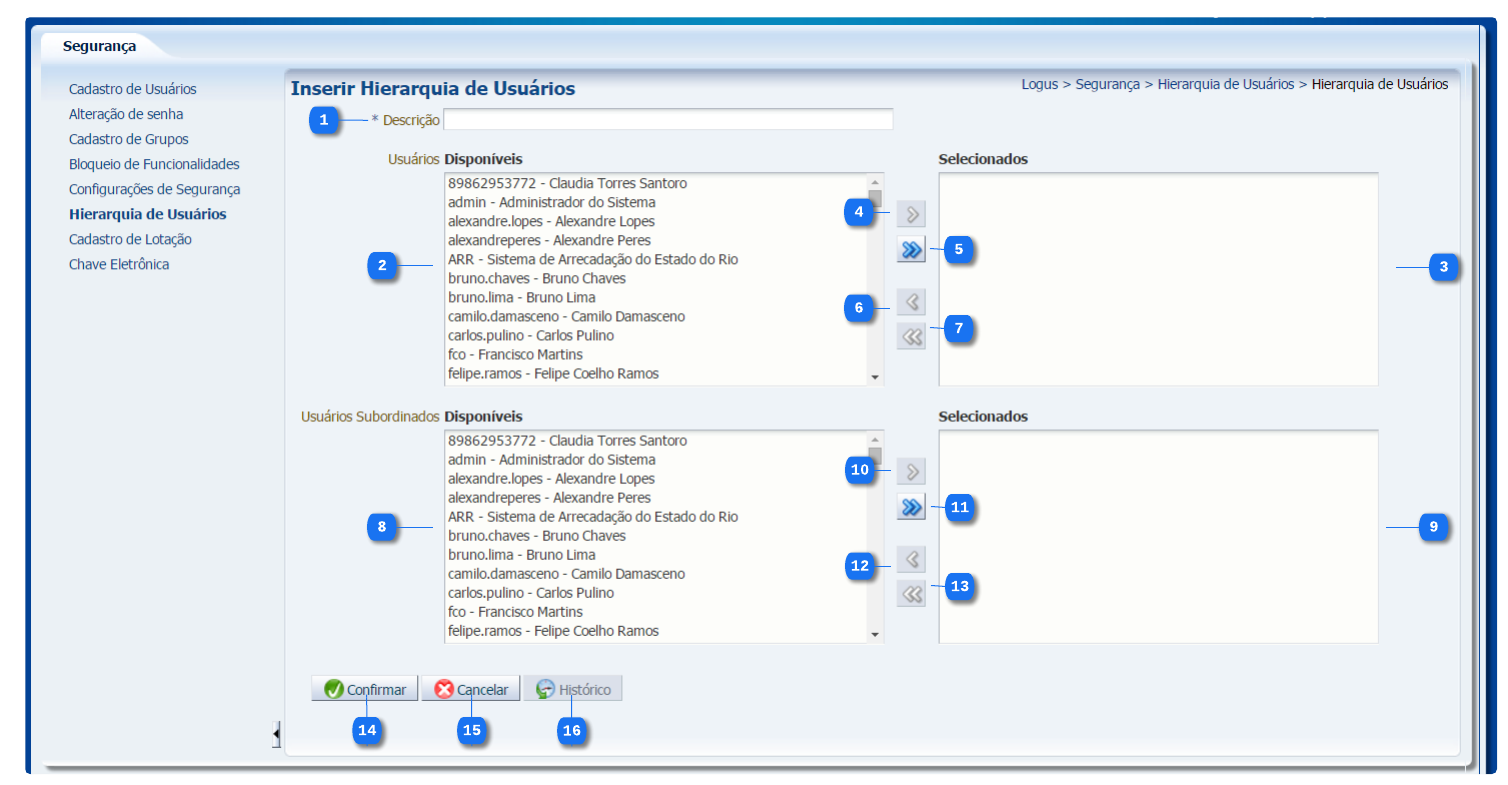Click the Descrição text field
The image size is (1508, 785).
click(667, 120)
